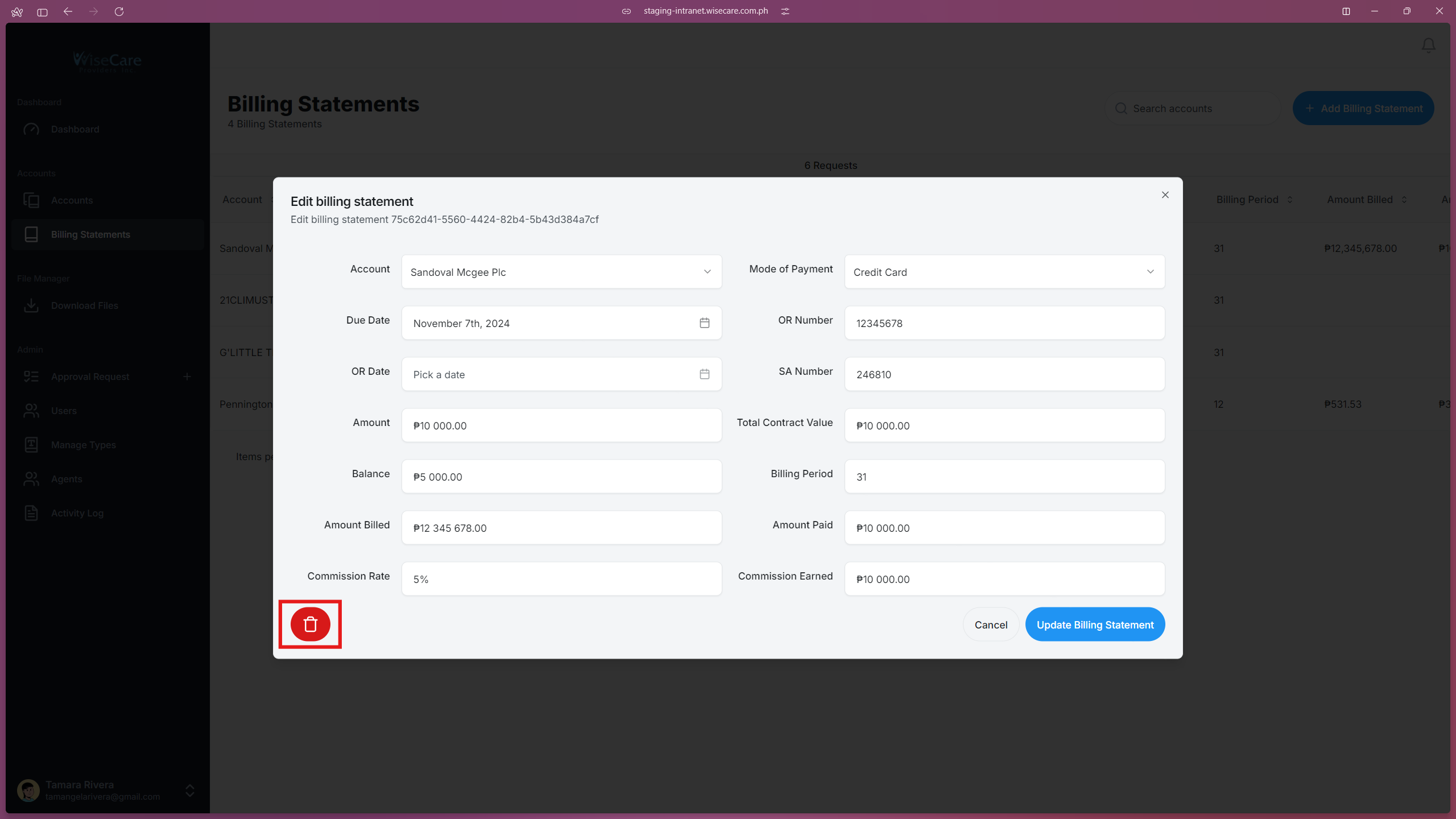Open the Activity Log section

pos(77,512)
